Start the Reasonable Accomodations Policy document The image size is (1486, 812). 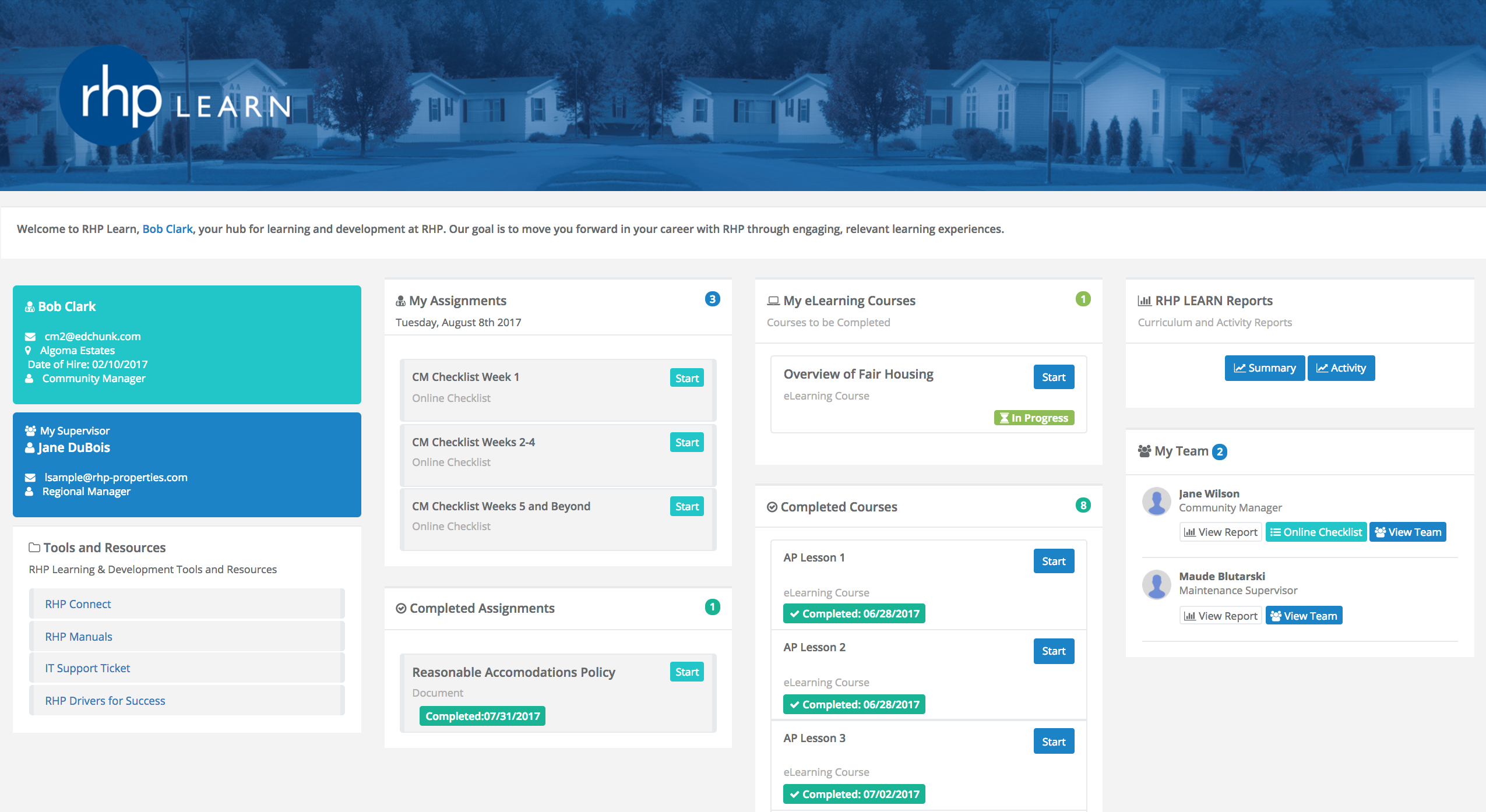(x=687, y=672)
